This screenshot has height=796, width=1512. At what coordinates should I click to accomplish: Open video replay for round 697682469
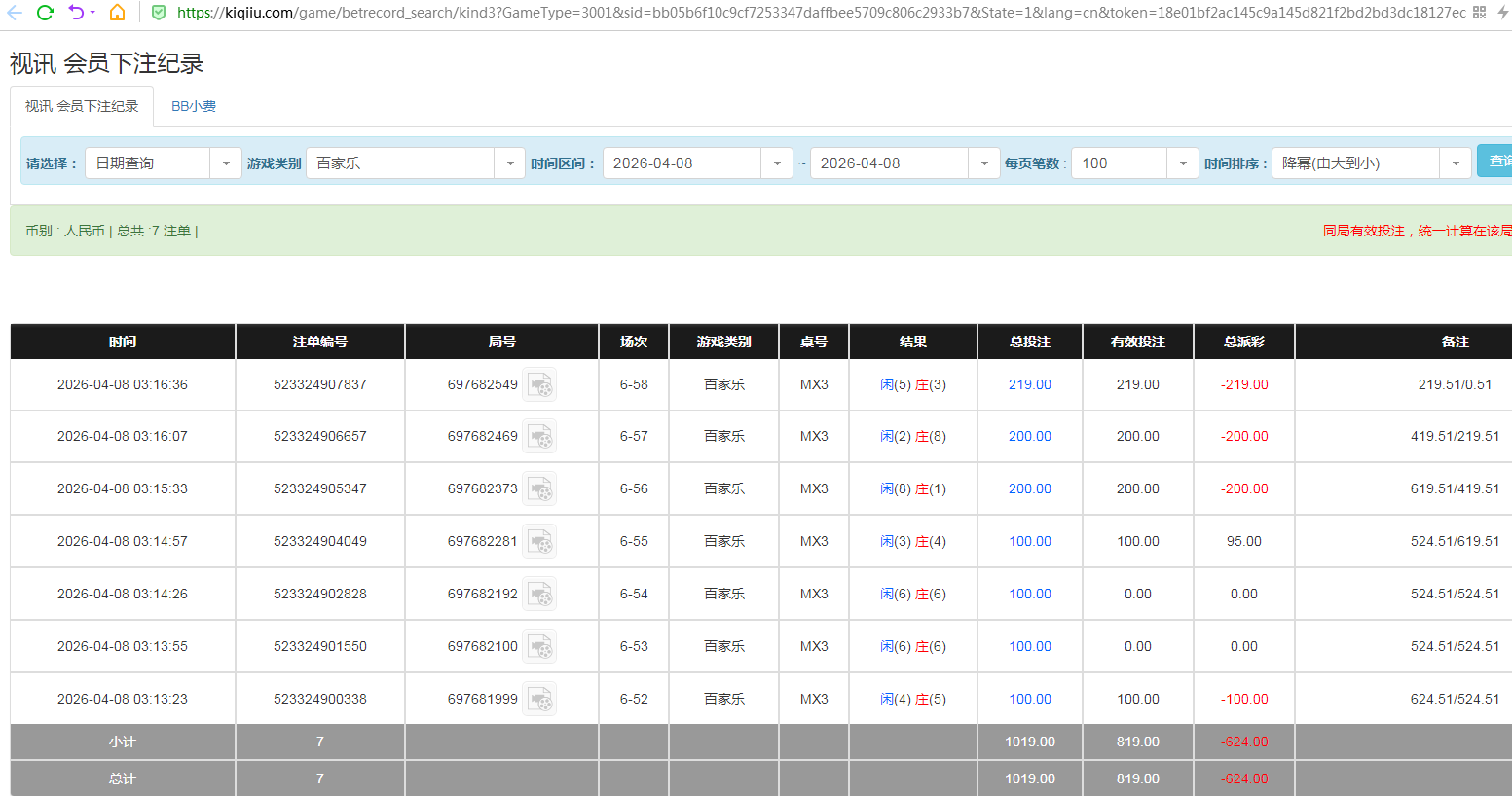click(539, 437)
